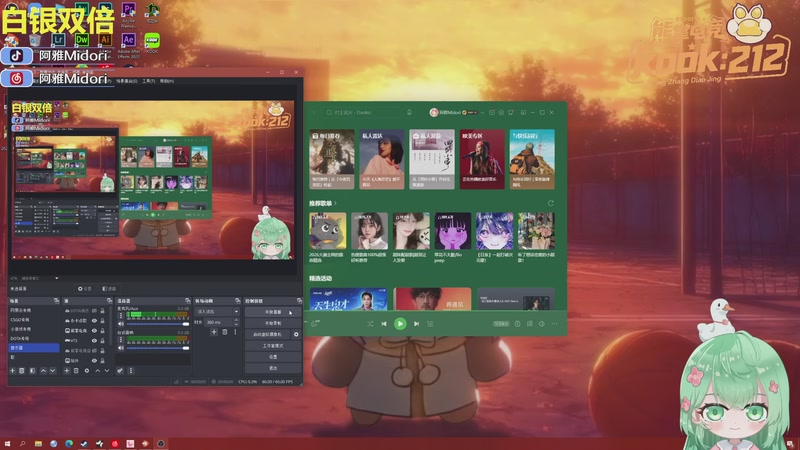Open Scene Collection menu in OBS
800x450 pixels.
[x=127, y=81]
